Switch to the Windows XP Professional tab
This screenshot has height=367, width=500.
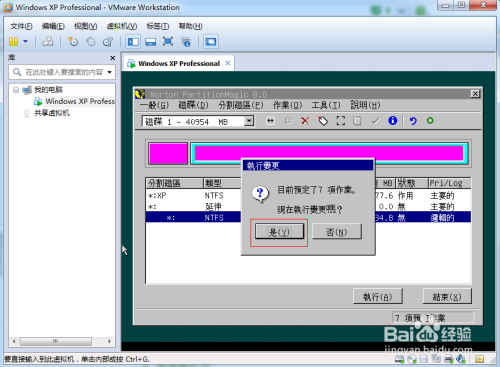point(179,63)
